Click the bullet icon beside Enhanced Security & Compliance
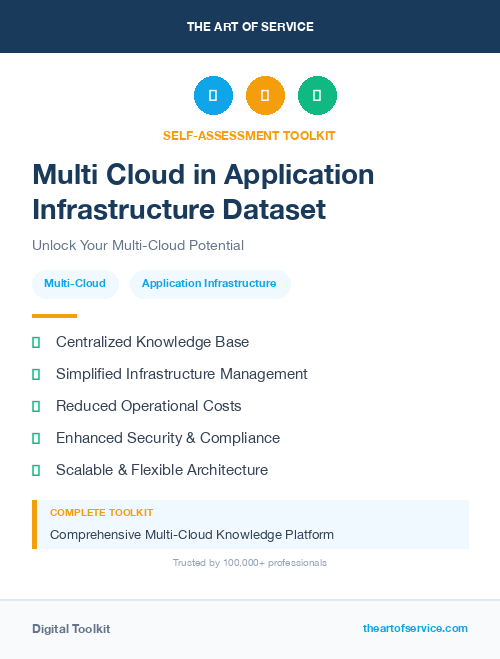The image size is (500, 659). [x=36, y=438]
